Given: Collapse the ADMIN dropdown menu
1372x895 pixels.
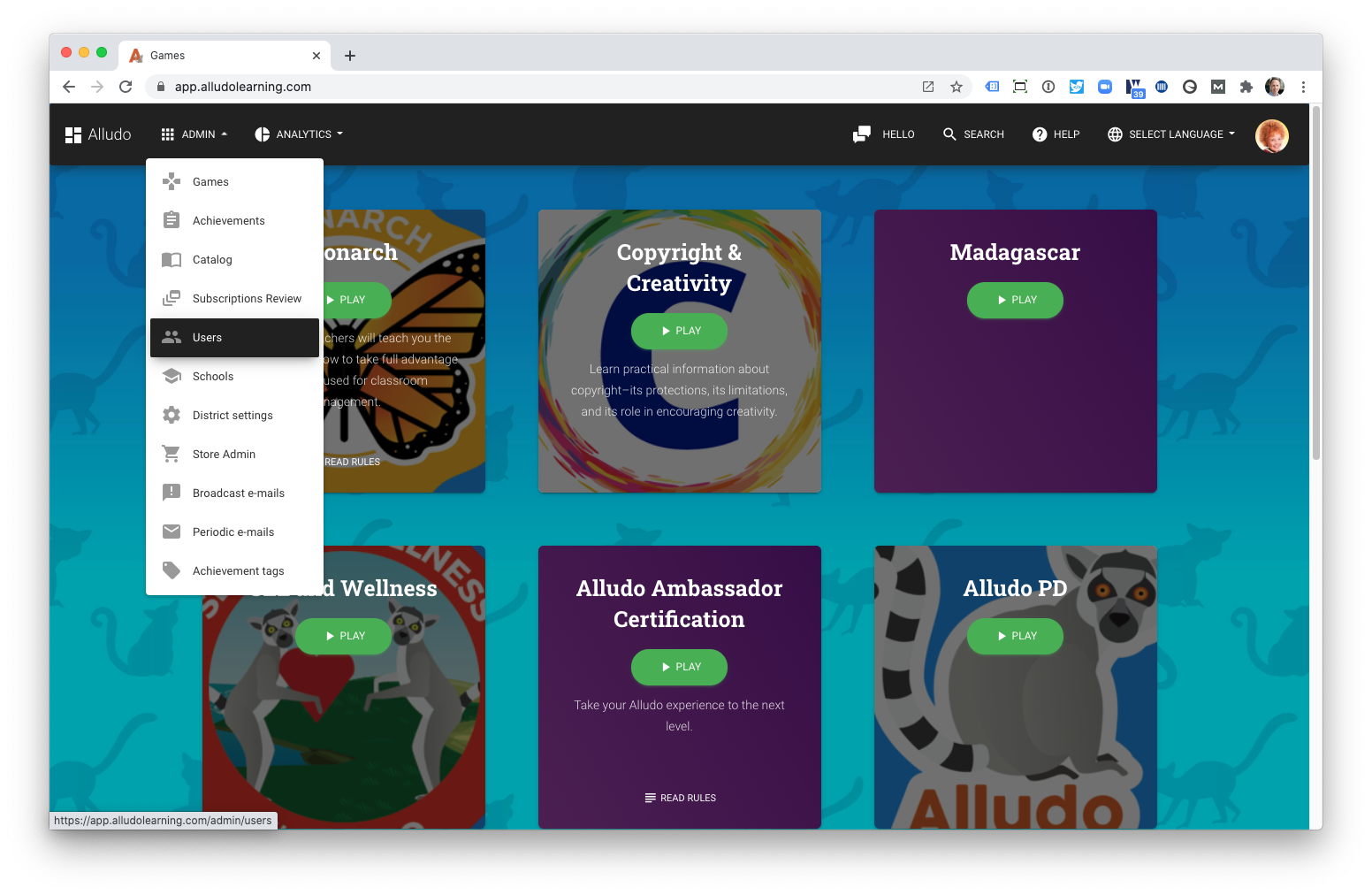Looking at the screenshot, I should [x=194, y=134].
